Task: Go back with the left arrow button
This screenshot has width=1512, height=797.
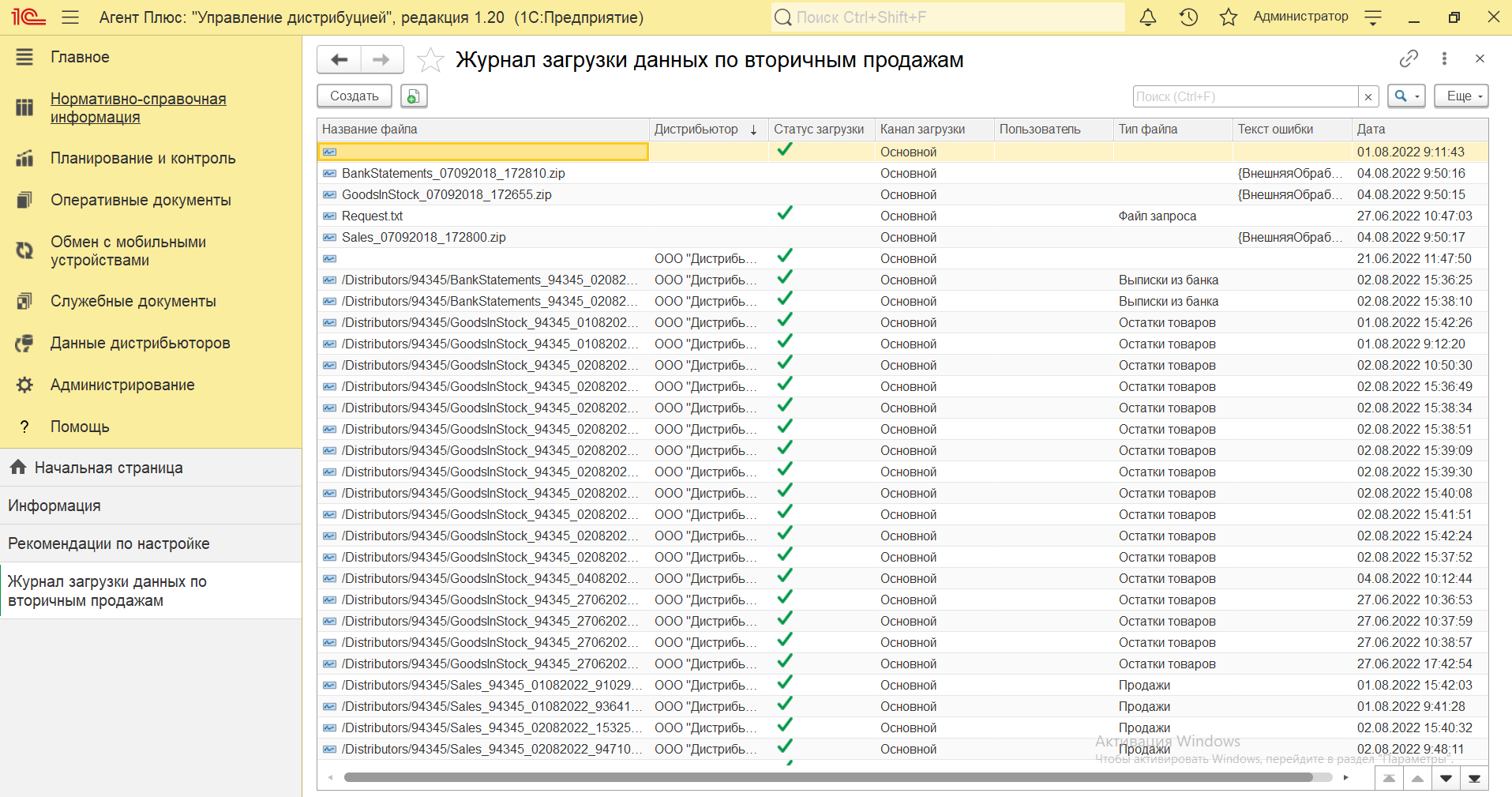Action: (340, 59)
